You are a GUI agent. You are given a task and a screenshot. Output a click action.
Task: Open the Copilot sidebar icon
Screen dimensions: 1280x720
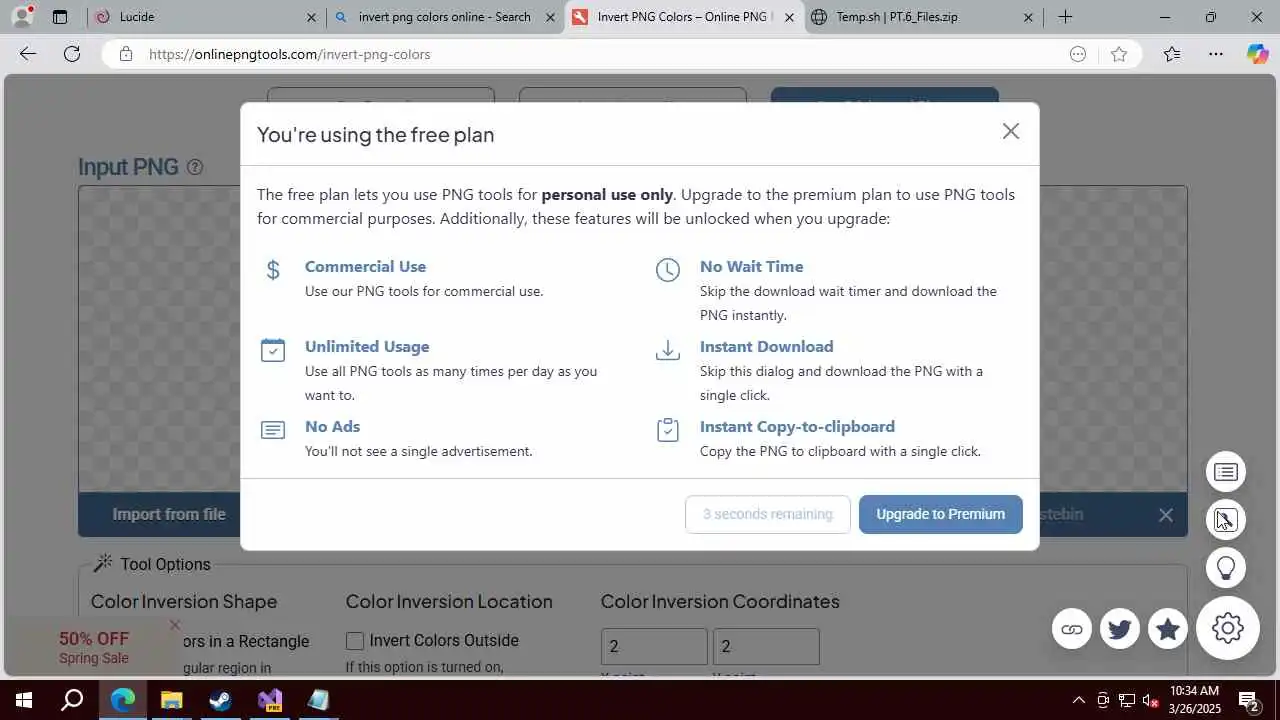1257,54
